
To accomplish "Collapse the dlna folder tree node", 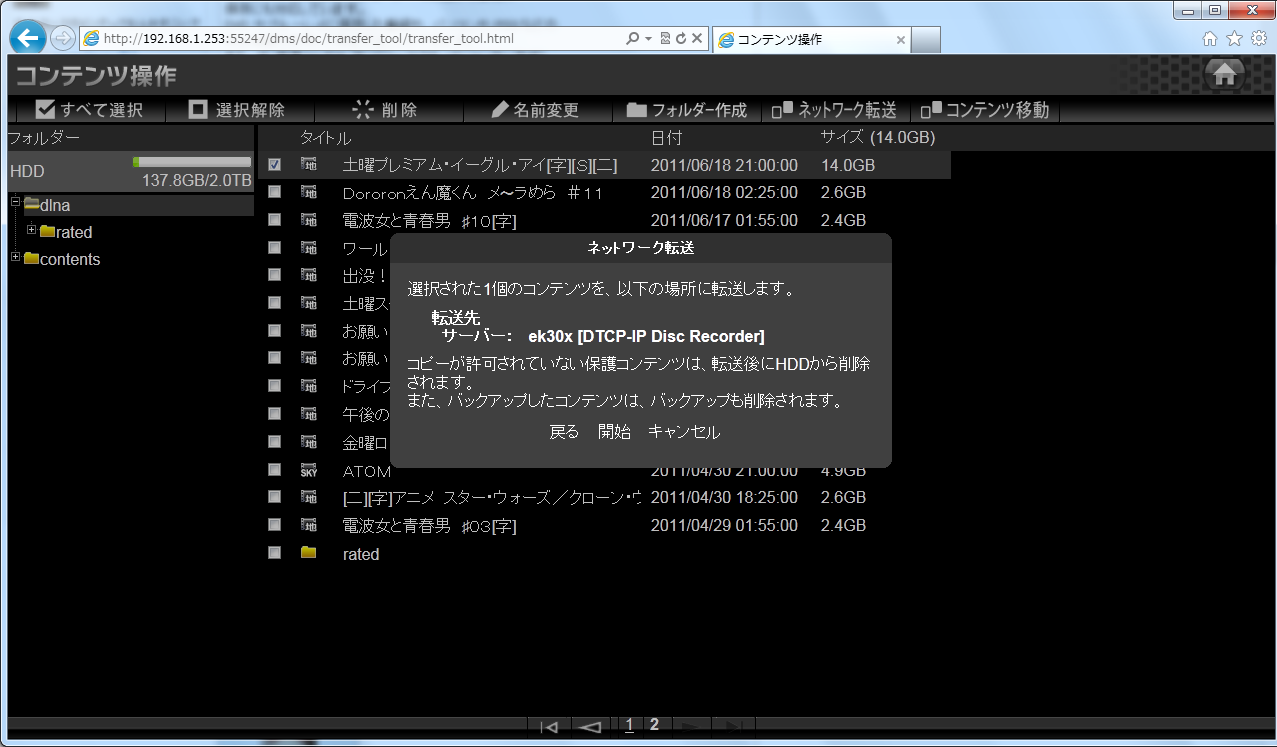I will (x=15, y=203).
